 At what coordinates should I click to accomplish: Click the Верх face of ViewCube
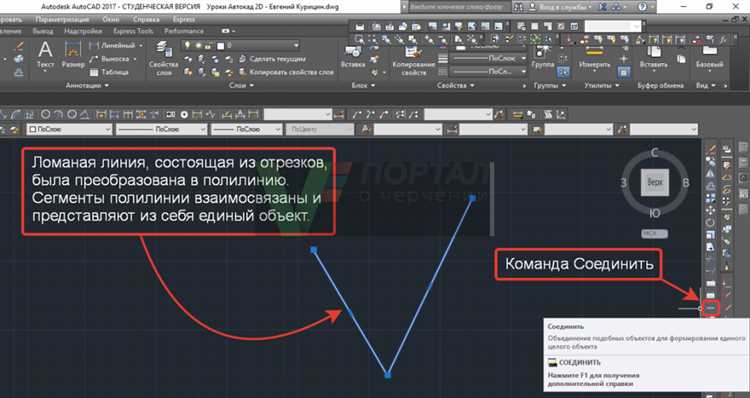654,182
